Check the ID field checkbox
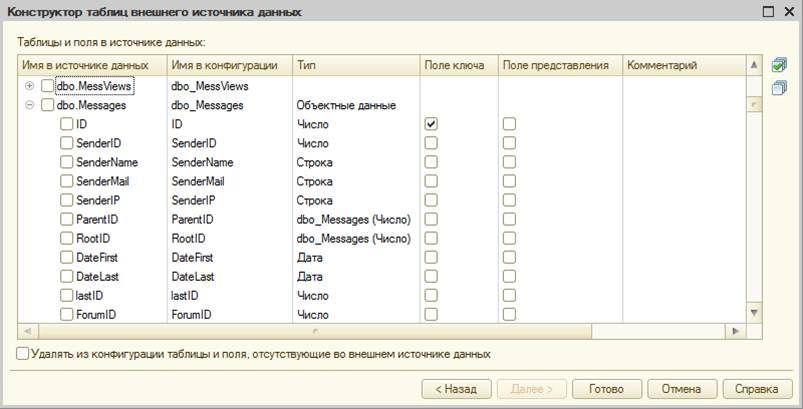The width and height of the screenshot is (803, 409). 67,124
